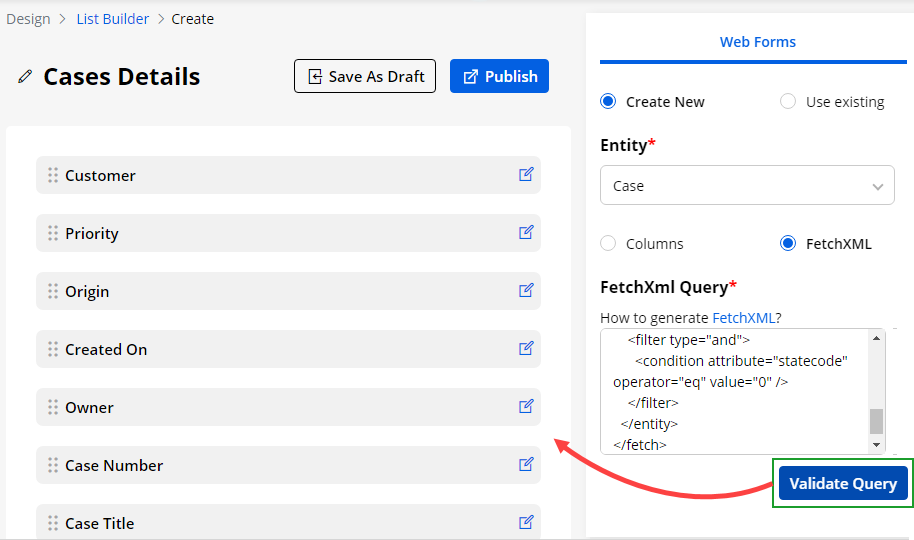914x540 pixels.
Task: Click the Validate Query button
Action: 843,484
